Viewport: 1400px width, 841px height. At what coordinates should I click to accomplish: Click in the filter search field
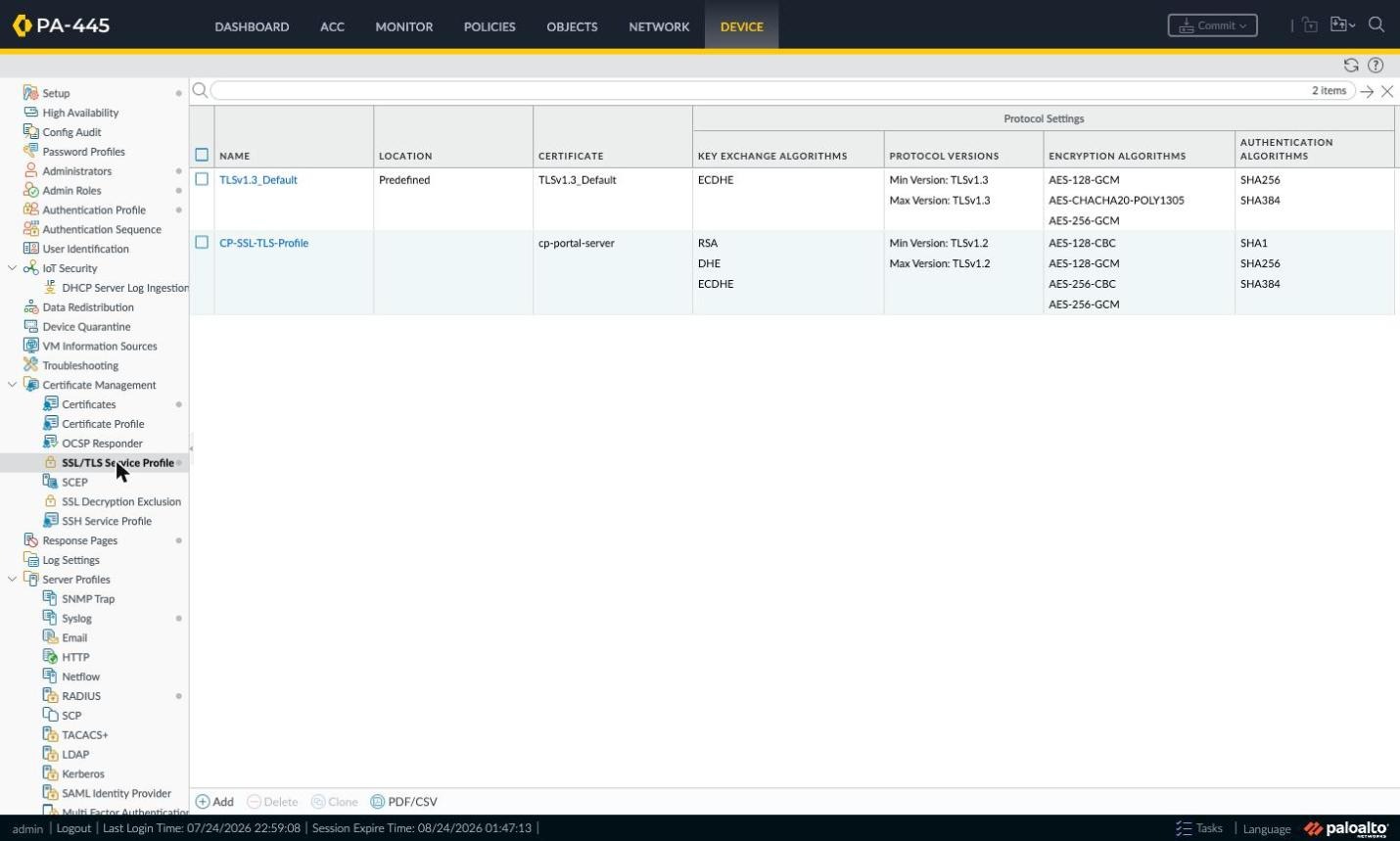point(782,90)
